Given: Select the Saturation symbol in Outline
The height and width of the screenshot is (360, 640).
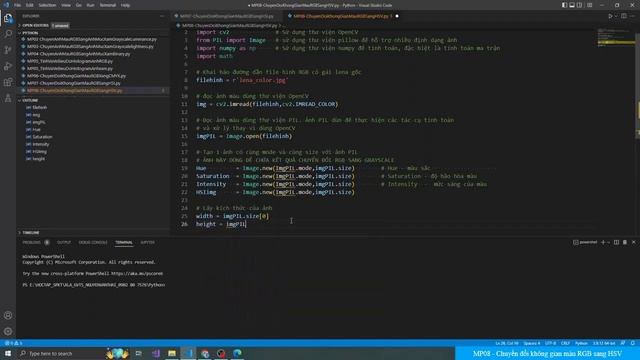Looking at the screenshot, I should point(42,137).
